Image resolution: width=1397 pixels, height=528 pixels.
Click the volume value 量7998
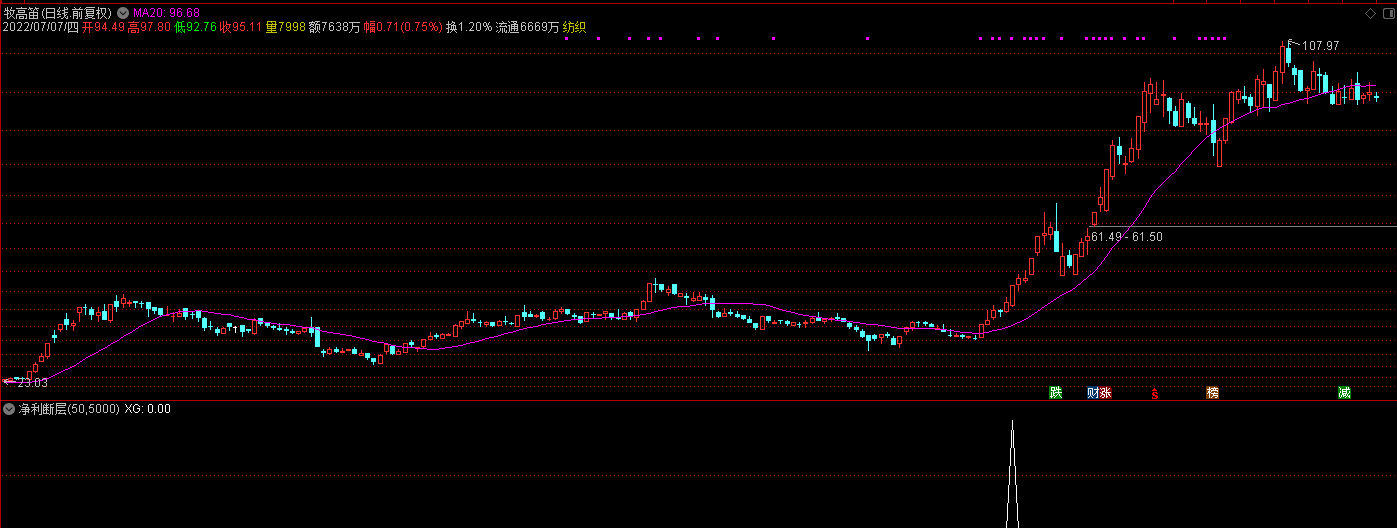coord(285,27)
